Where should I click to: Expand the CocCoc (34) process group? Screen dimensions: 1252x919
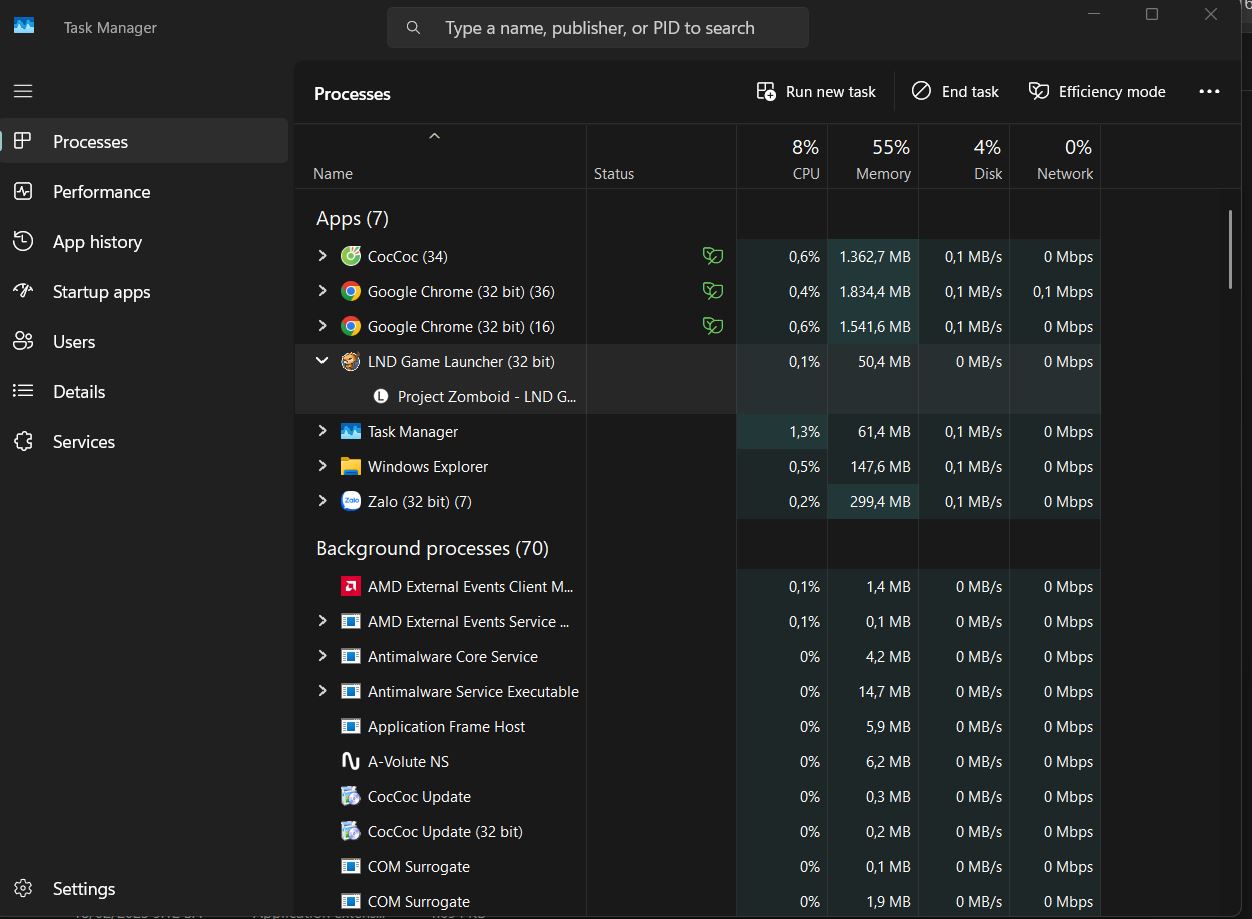pyautogui.click(x=322, y=256)
